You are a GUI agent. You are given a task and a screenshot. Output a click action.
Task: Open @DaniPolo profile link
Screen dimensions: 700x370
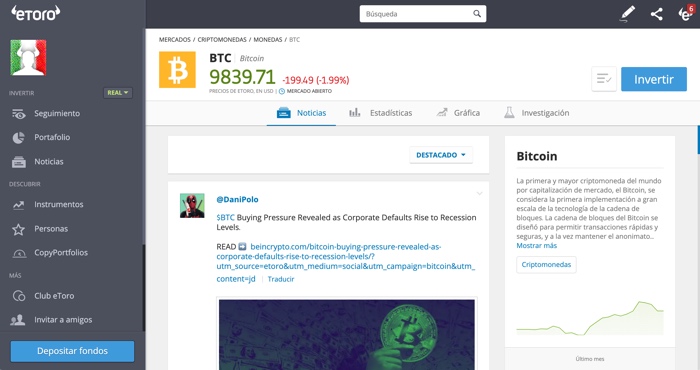pos(237,200)
